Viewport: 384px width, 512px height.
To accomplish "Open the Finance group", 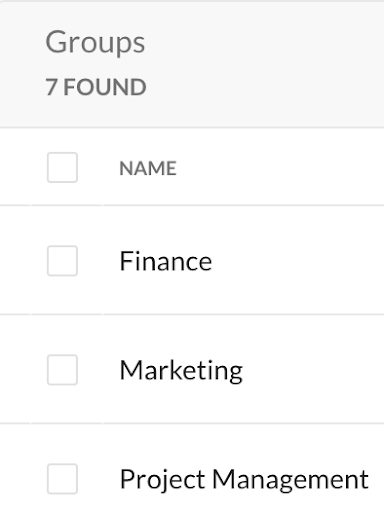I will [166, 261].
